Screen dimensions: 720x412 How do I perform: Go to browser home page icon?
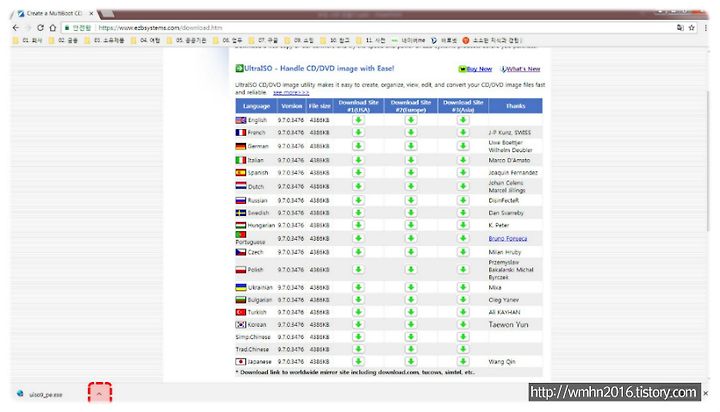(53, 28)
